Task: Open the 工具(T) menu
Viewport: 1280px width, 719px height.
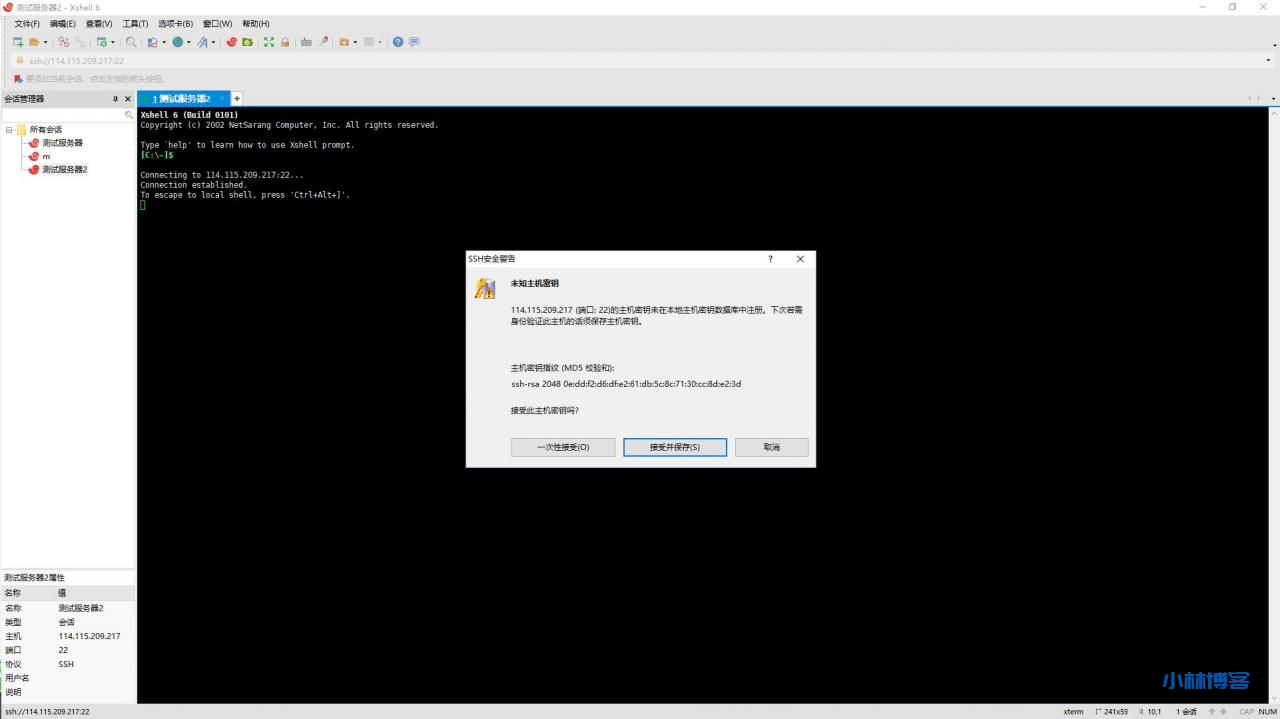Action: pyautogui.click(x=135, y=24)
